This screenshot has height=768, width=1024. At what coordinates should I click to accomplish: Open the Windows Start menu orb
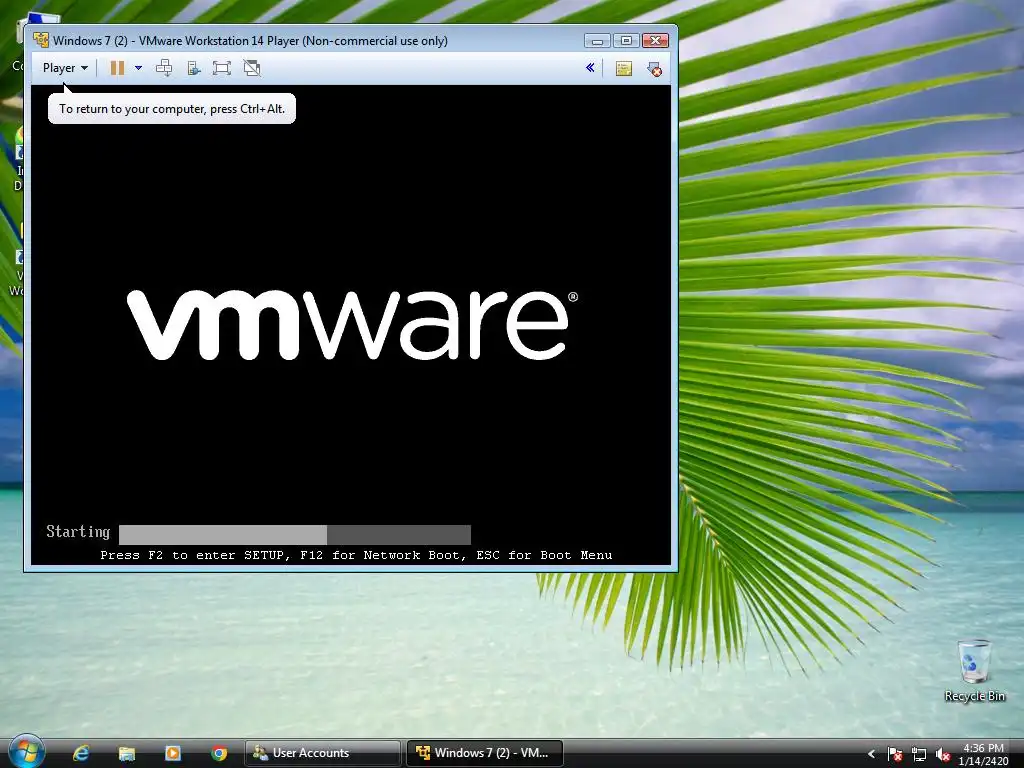point(27,752)
